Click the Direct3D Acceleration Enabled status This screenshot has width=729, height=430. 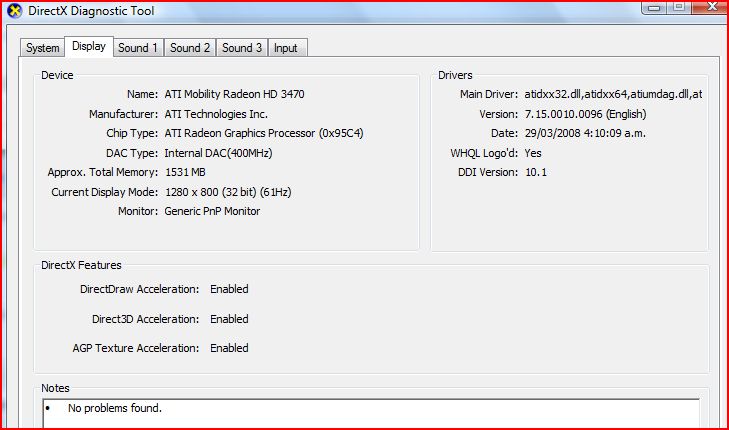(x=229, y=319)
